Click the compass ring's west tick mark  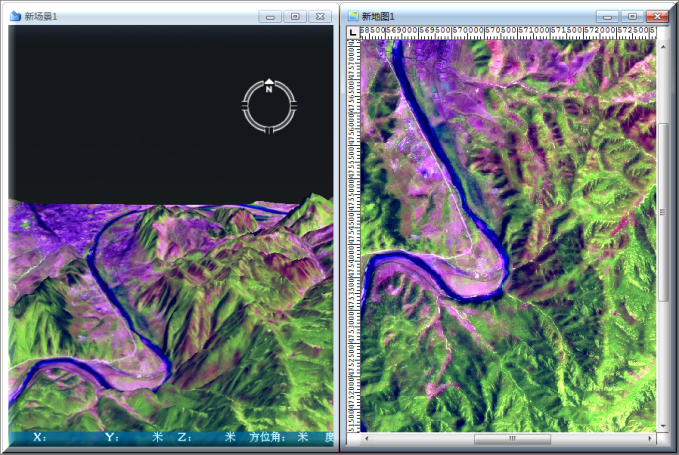point(245,106)
